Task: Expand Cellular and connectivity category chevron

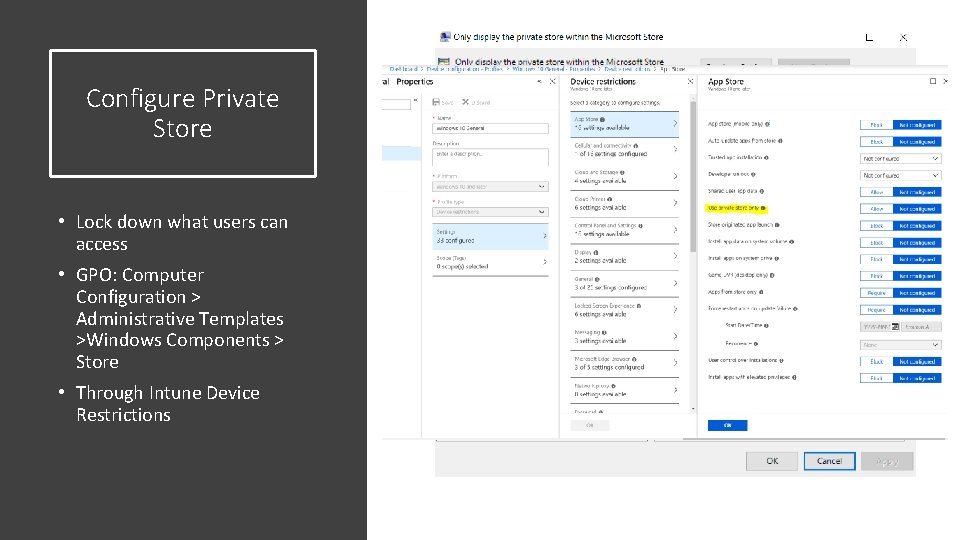Action: tap(675, 149)
